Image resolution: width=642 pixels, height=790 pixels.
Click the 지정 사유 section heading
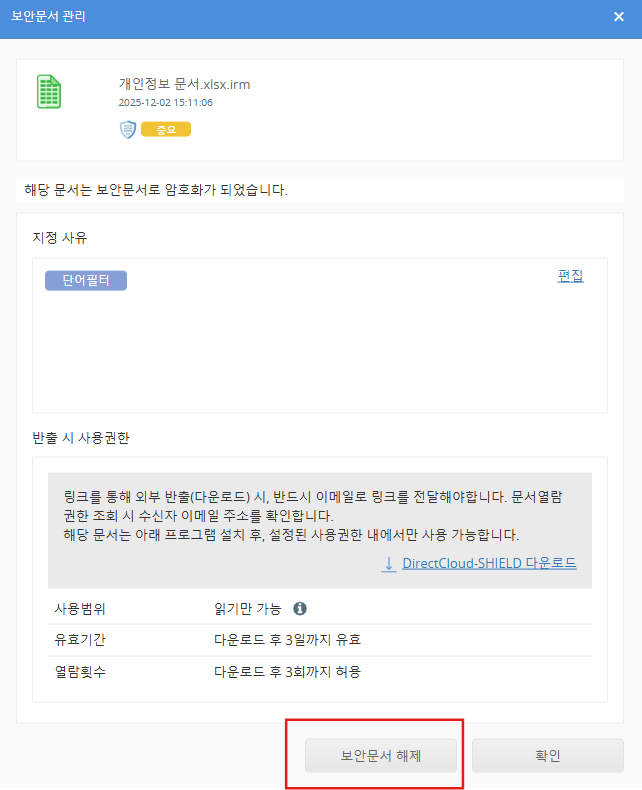[x=60, y=237]
